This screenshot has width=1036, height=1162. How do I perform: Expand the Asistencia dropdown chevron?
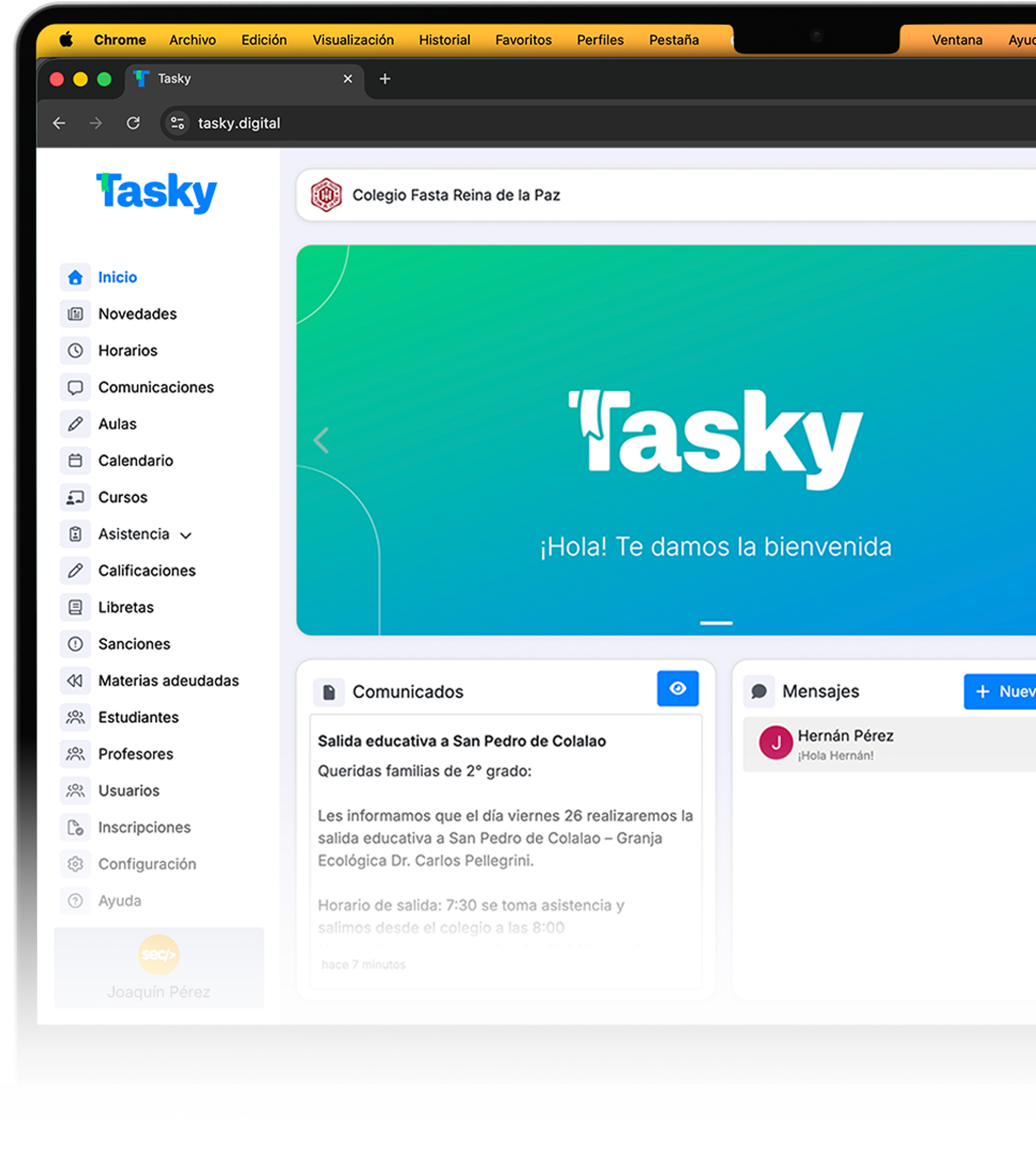coord(186,535)
